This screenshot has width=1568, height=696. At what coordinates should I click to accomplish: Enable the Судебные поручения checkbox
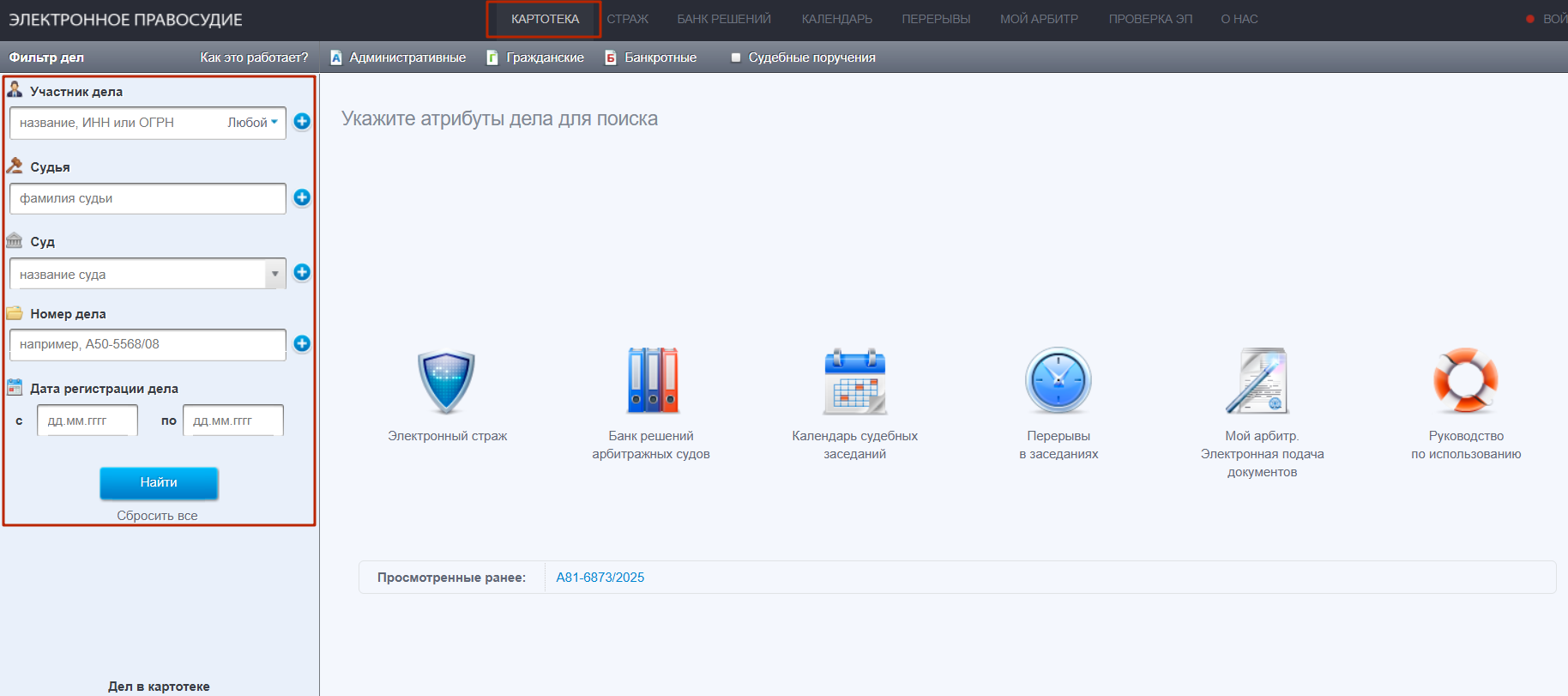click(736, 57)
